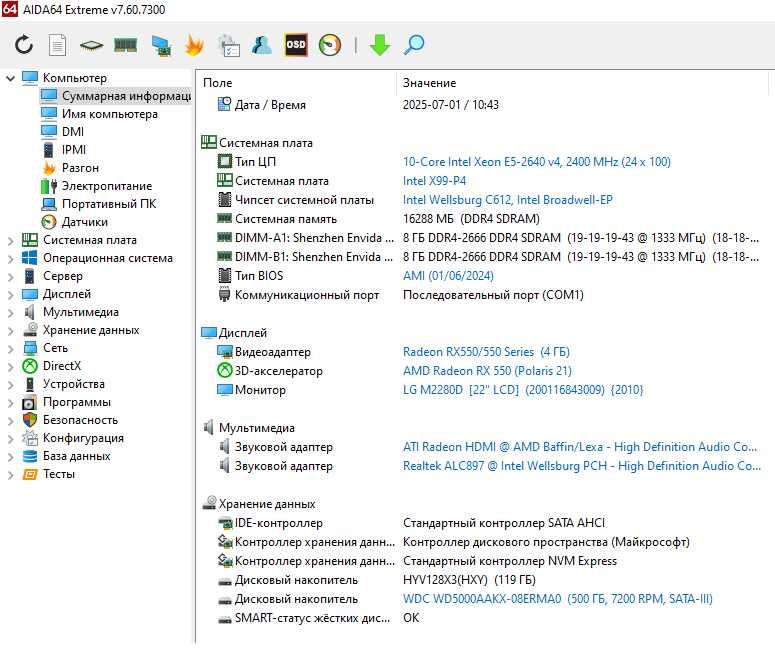Open the Radeon RX550/550 Series link

486,352
